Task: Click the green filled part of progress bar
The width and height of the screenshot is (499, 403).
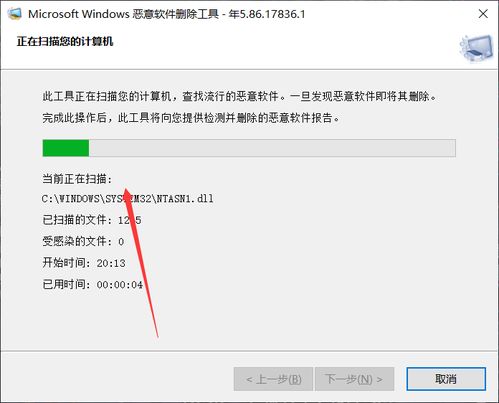Action: click(x=66, y=148)
